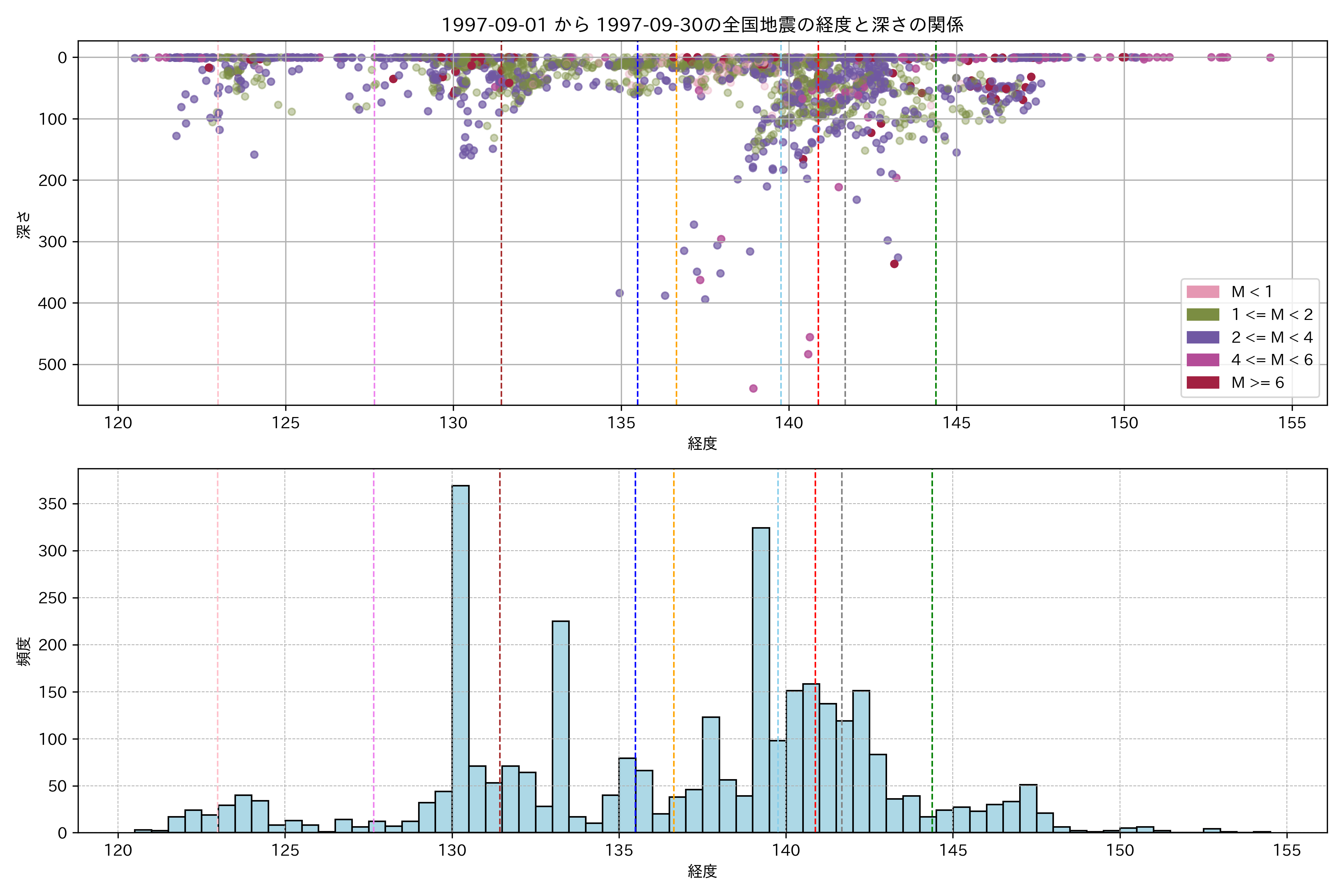Click the 深さ y-axis label

click(24, 225)
